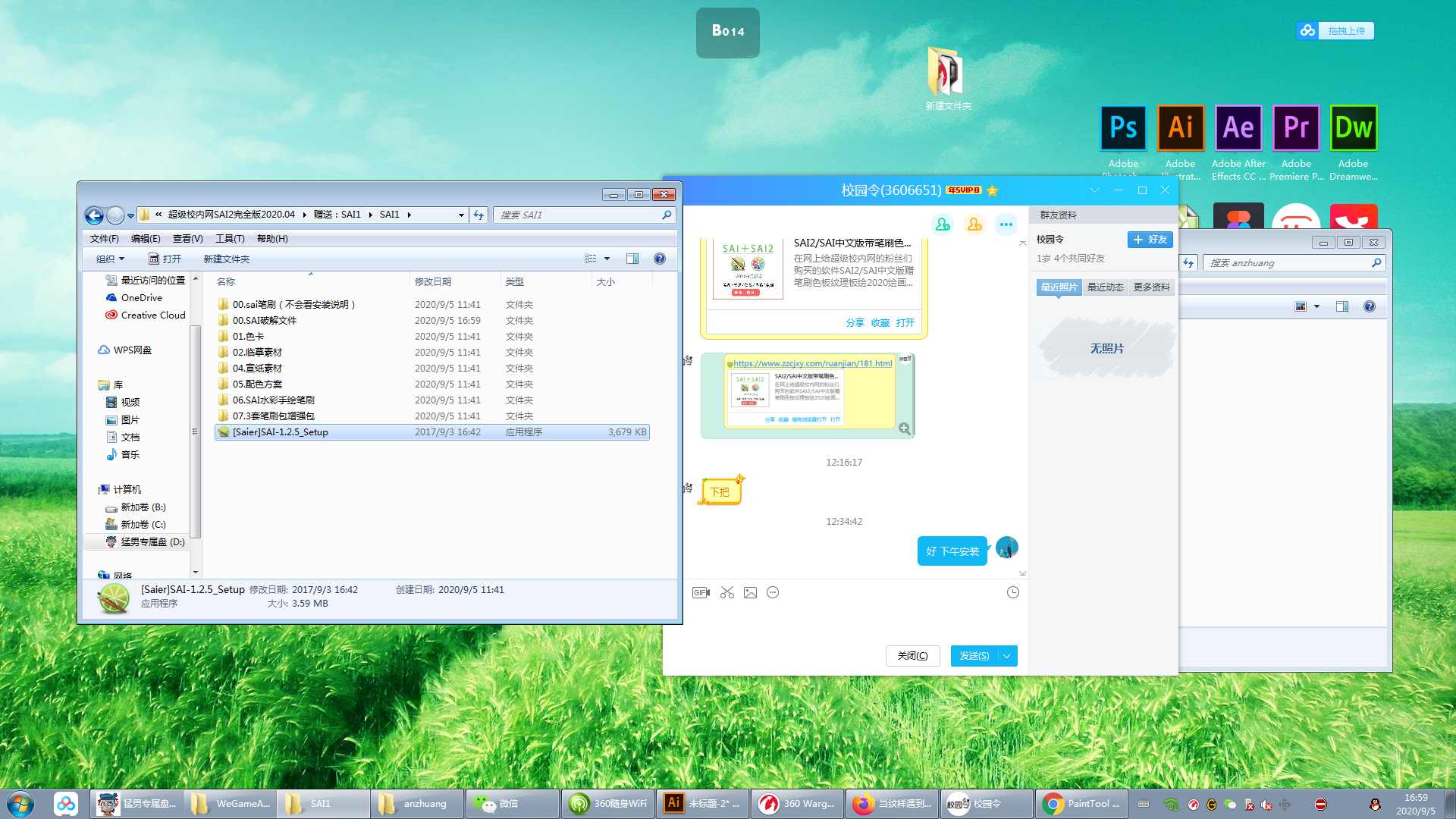Image resolution: width=1456 pixels, height=819 pixels.
Task: Select the 最近照片 tab
Action: pos(1059,287)
